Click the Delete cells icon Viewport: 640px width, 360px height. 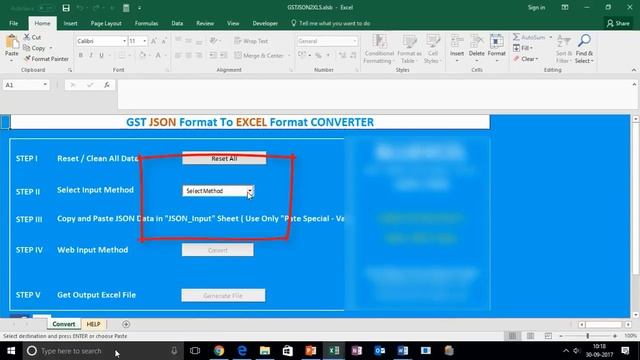click(476, 41)
